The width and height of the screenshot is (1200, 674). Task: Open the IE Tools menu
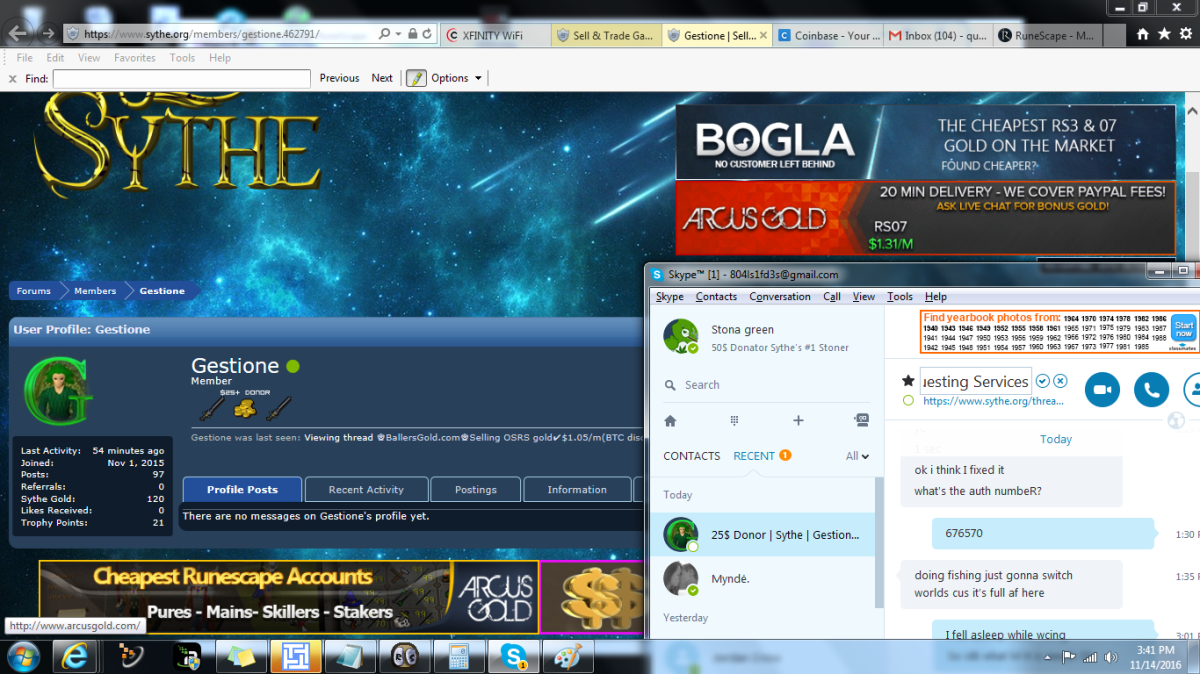pos(182,58)
